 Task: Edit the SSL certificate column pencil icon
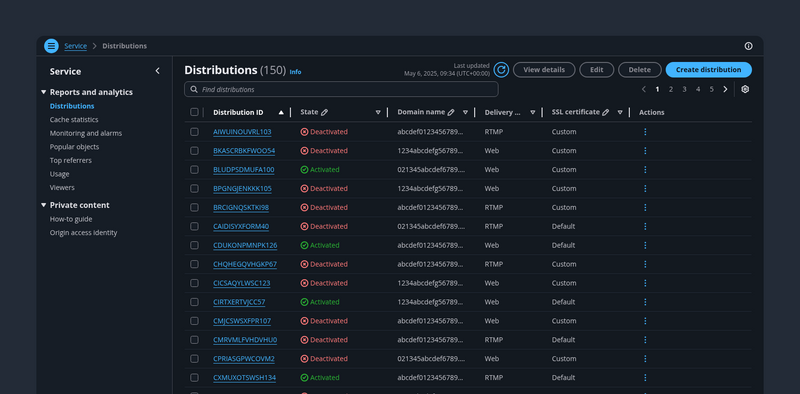605,112
